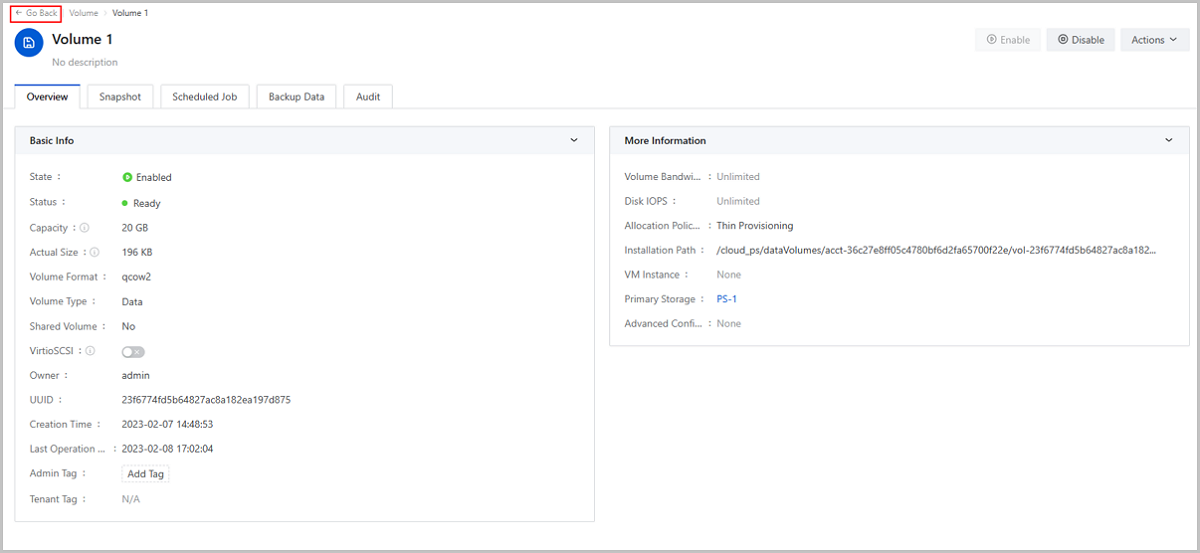Click the Go Back arrow icon
This screenshot has width=1200, height=553.
pyautogui.click(x=19, y=13)
